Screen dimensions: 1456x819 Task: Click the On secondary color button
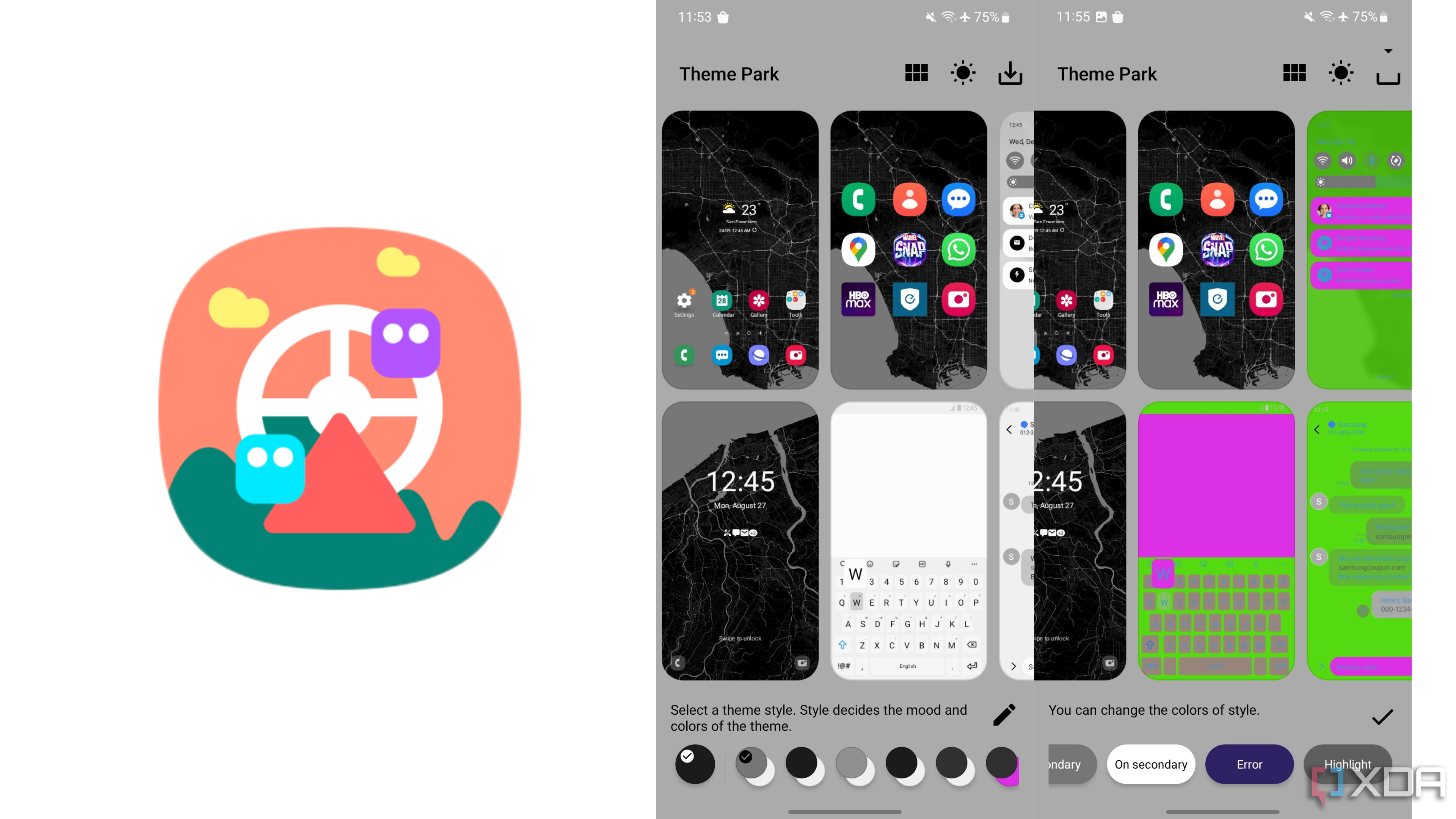point(1150,764)
